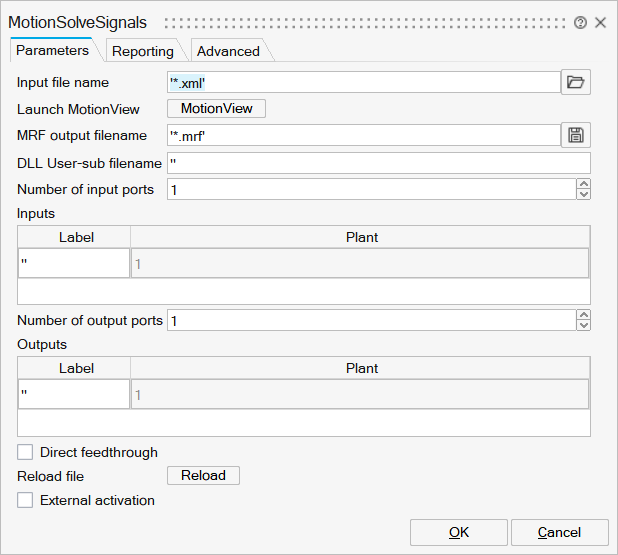Toggle the External activation checkbox
Screen dimensions: 618x555
click(26, 500)
